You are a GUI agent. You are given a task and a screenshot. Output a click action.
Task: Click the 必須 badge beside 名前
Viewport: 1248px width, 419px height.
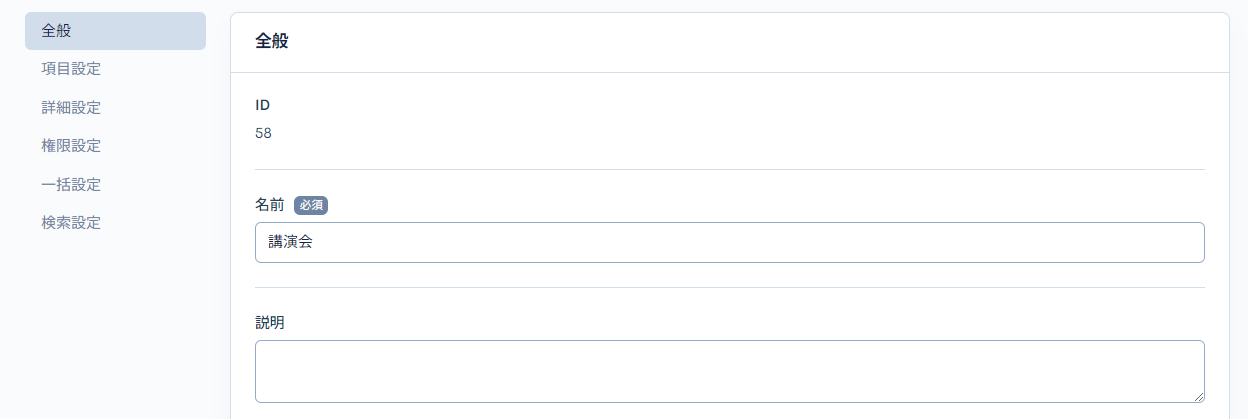click(311, 205)
